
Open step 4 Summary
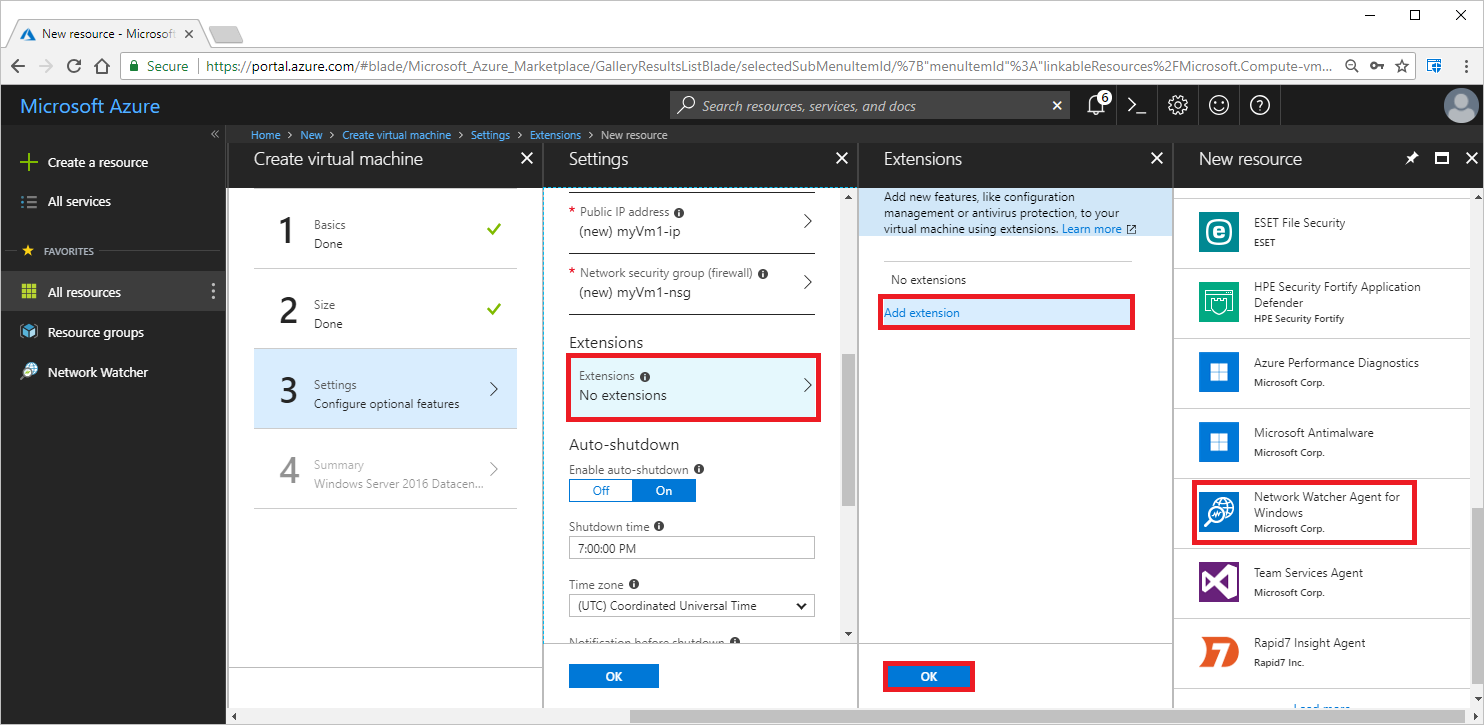[385, 469]
